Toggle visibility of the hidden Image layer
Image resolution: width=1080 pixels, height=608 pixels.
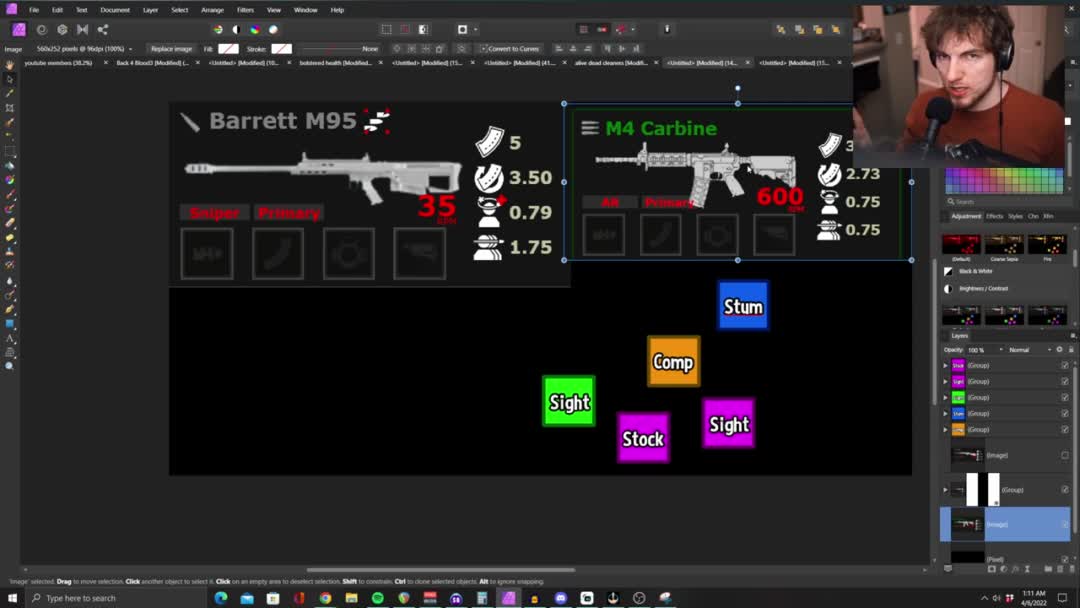click(x=1064, y=455)
